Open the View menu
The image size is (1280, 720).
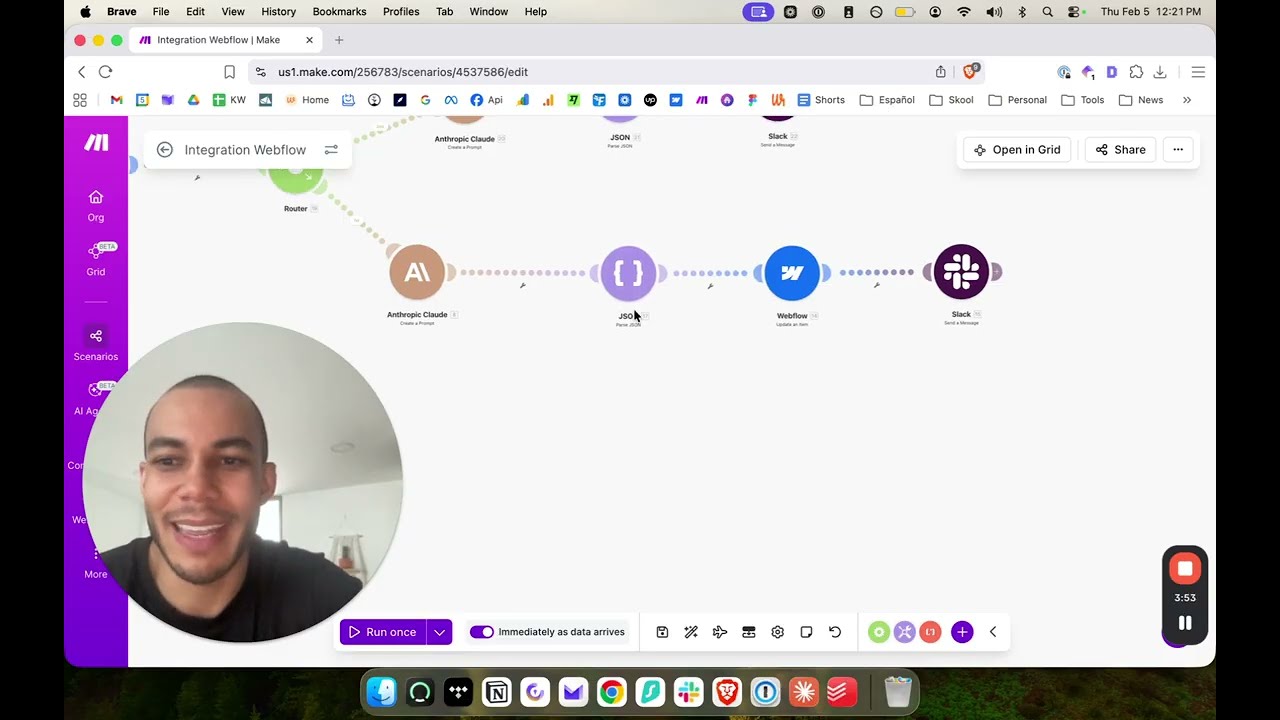tap(233, 12)
